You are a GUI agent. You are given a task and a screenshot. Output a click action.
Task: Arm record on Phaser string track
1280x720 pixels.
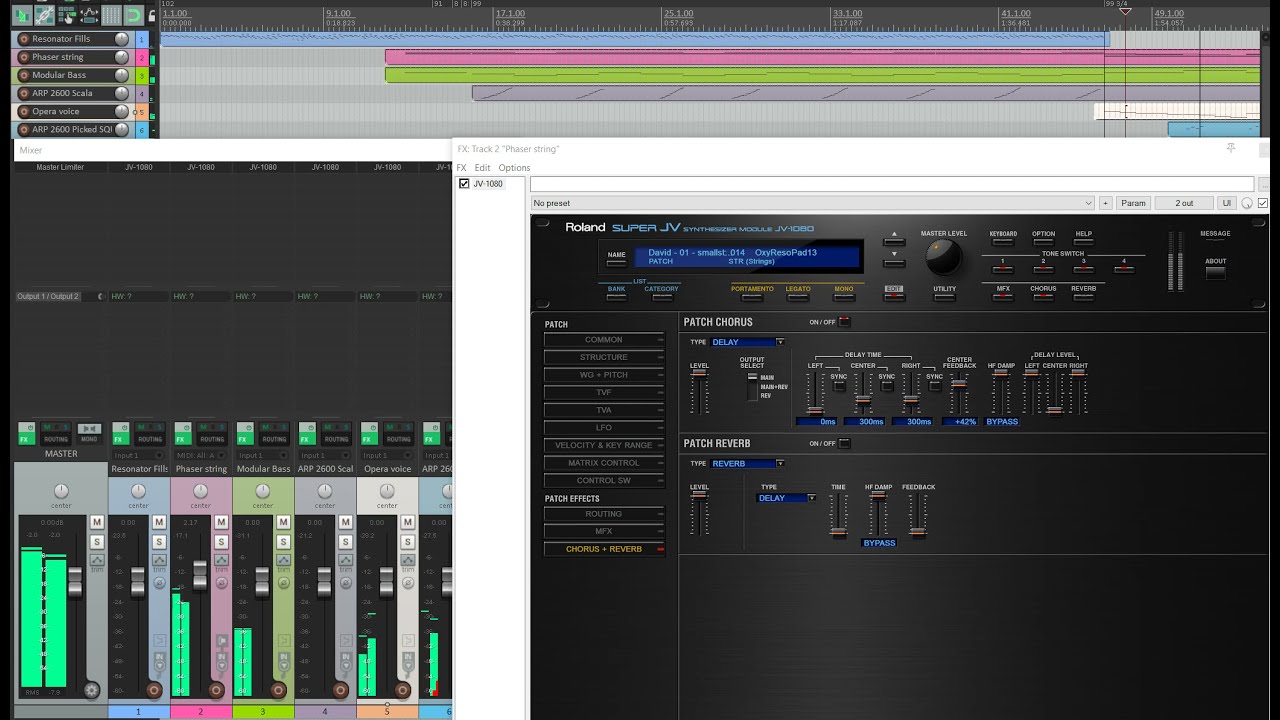(24, 57)
